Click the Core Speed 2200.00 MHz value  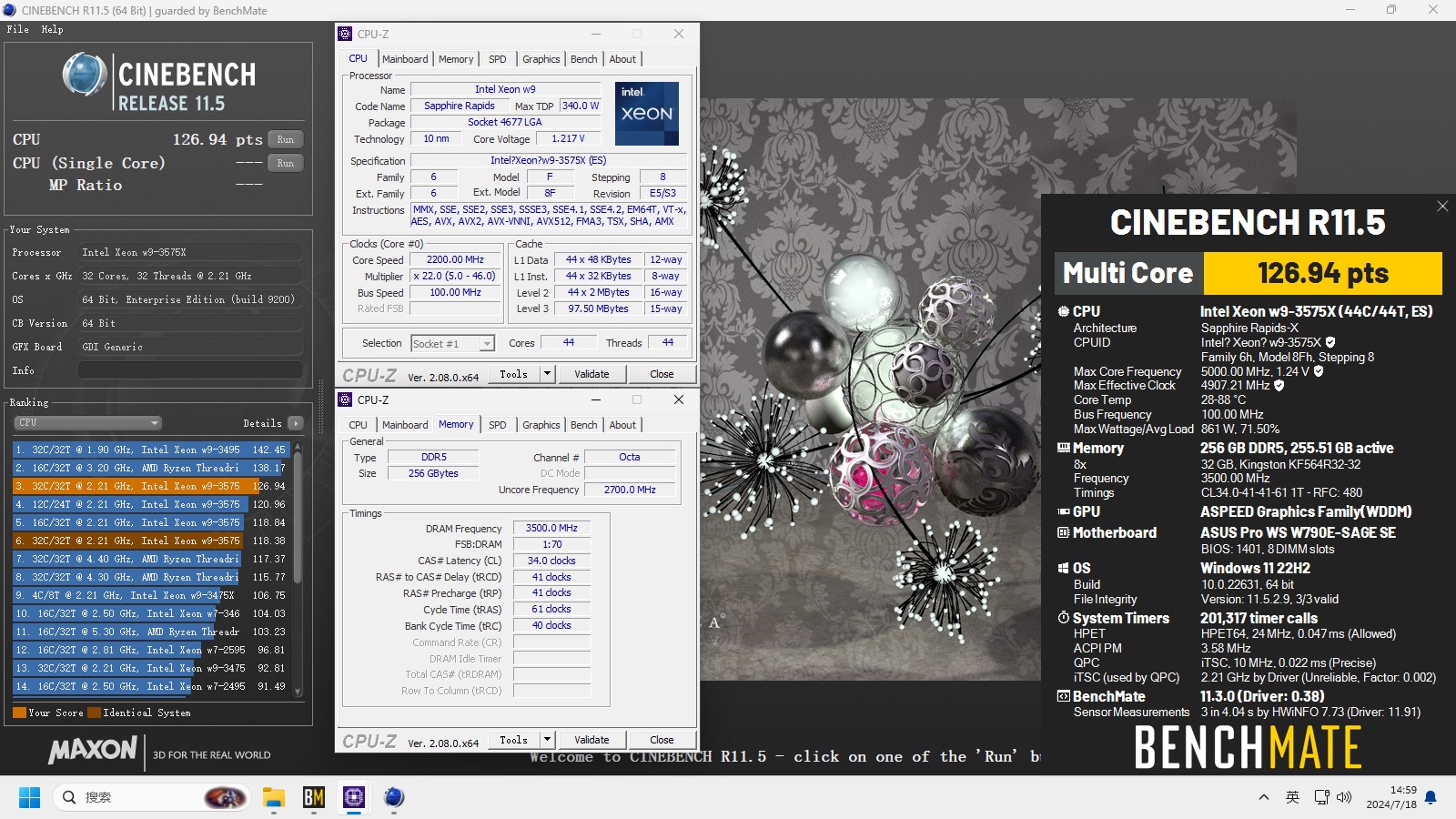tap(455, 259)
